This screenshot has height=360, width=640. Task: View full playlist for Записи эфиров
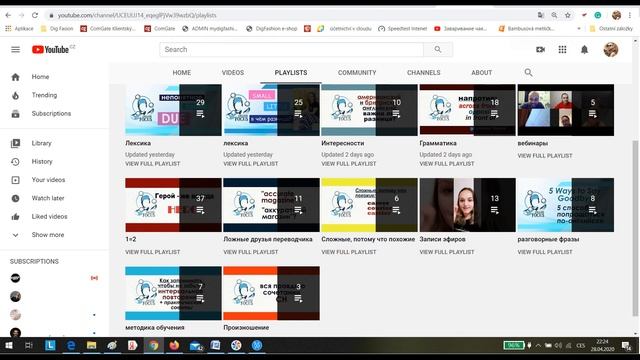point(447,252)
